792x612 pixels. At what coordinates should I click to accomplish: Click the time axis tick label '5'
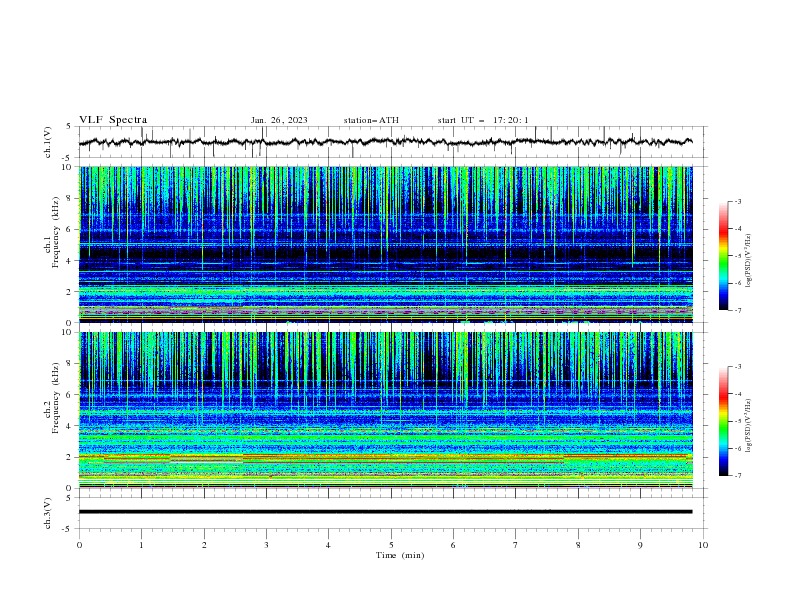(391, 545)
